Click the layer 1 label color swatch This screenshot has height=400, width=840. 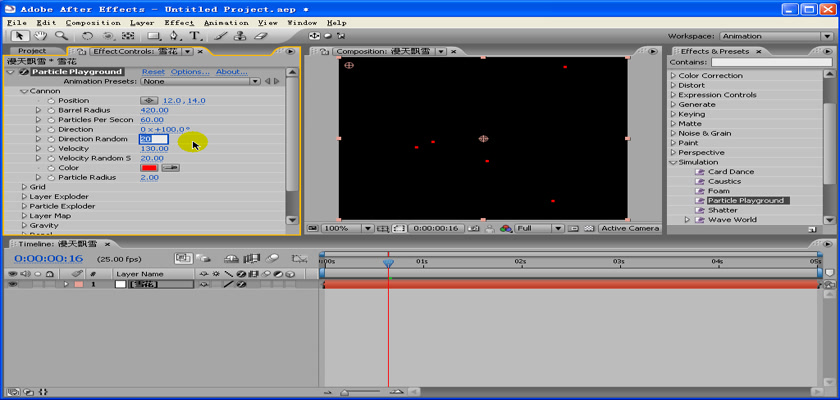pyautogui.click(x=79, y=284)
